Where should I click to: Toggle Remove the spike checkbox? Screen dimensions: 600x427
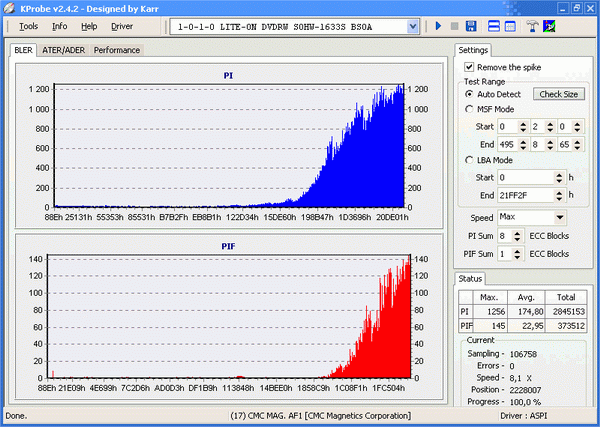(469, 67)
